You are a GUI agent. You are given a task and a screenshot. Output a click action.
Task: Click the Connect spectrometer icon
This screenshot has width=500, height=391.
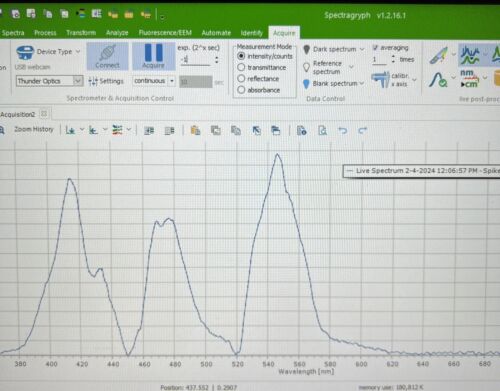107,56
